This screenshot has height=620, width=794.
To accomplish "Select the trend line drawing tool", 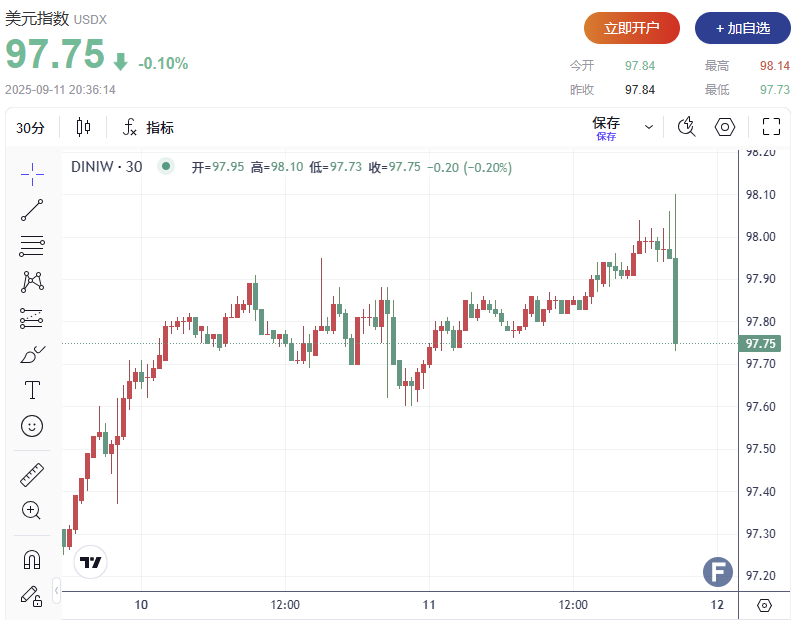I will [32, 210].
